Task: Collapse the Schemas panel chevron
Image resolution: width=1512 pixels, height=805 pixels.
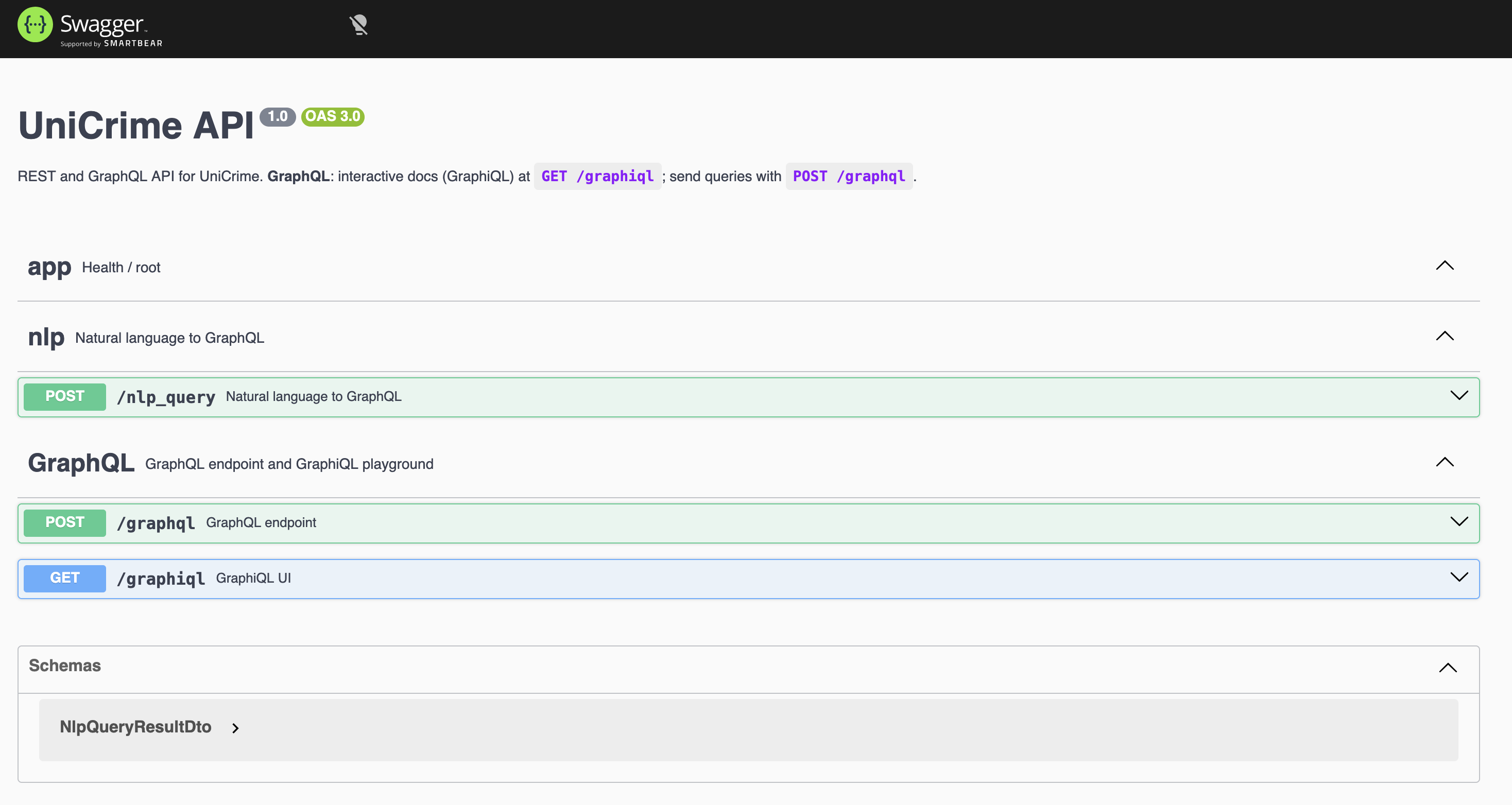Action: [x=1448, y=668]
